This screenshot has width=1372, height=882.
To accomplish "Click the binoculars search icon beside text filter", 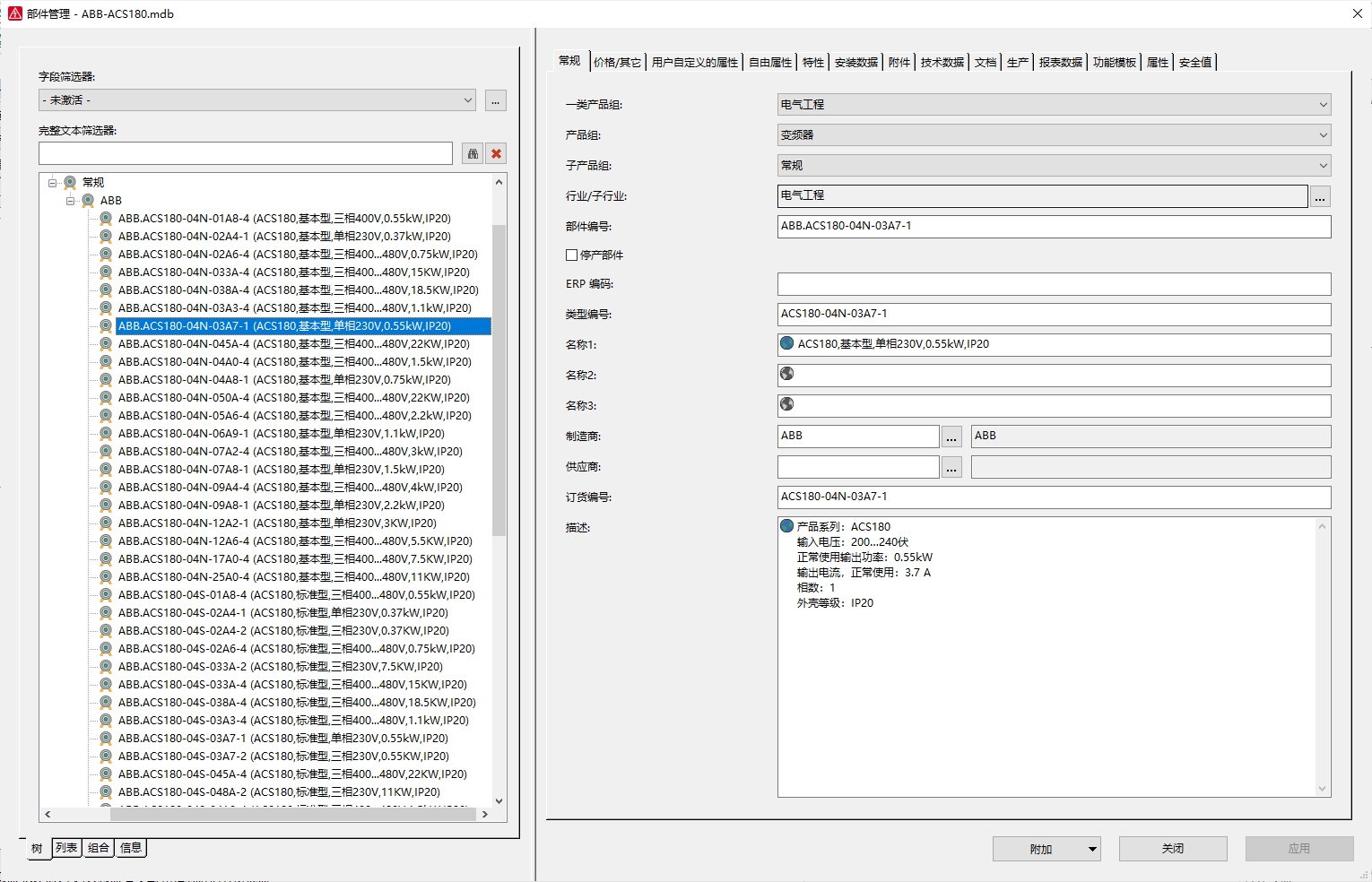I will coord(473,153).
